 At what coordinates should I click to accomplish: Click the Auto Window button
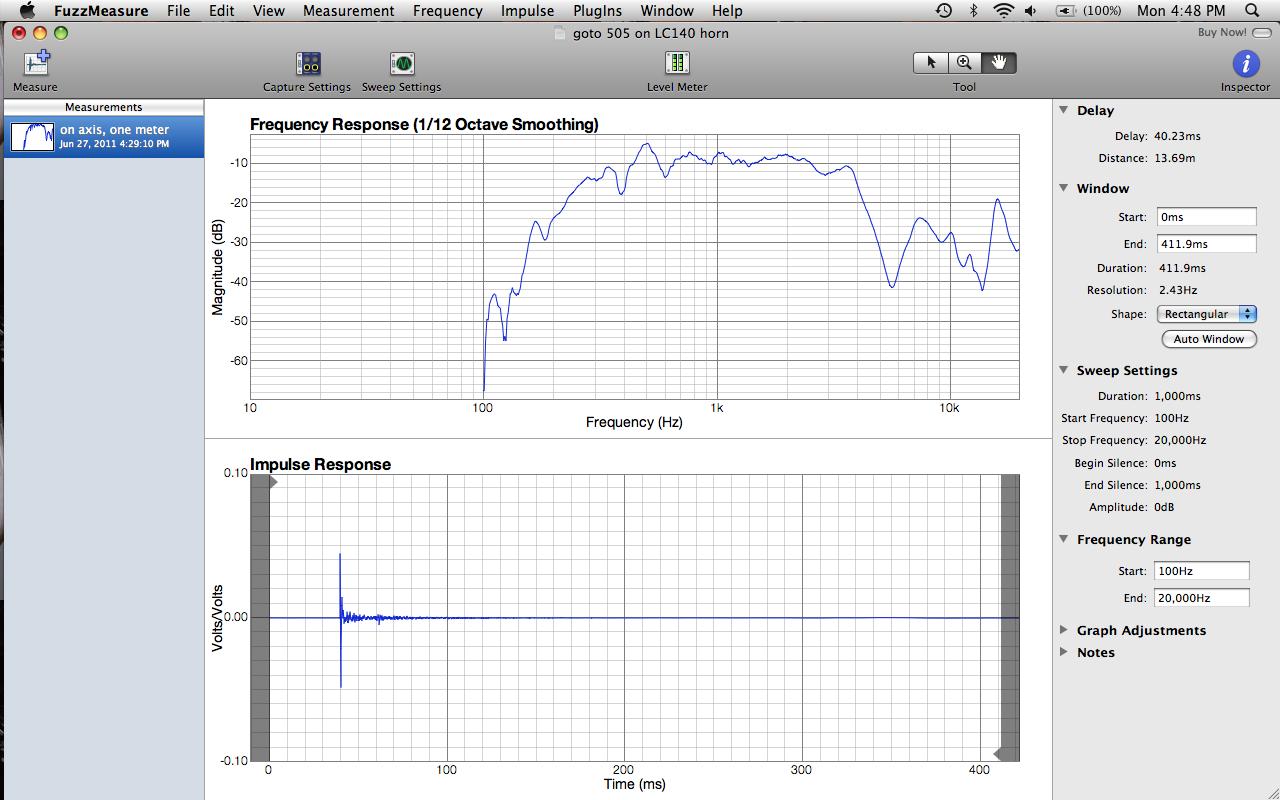1209,339
